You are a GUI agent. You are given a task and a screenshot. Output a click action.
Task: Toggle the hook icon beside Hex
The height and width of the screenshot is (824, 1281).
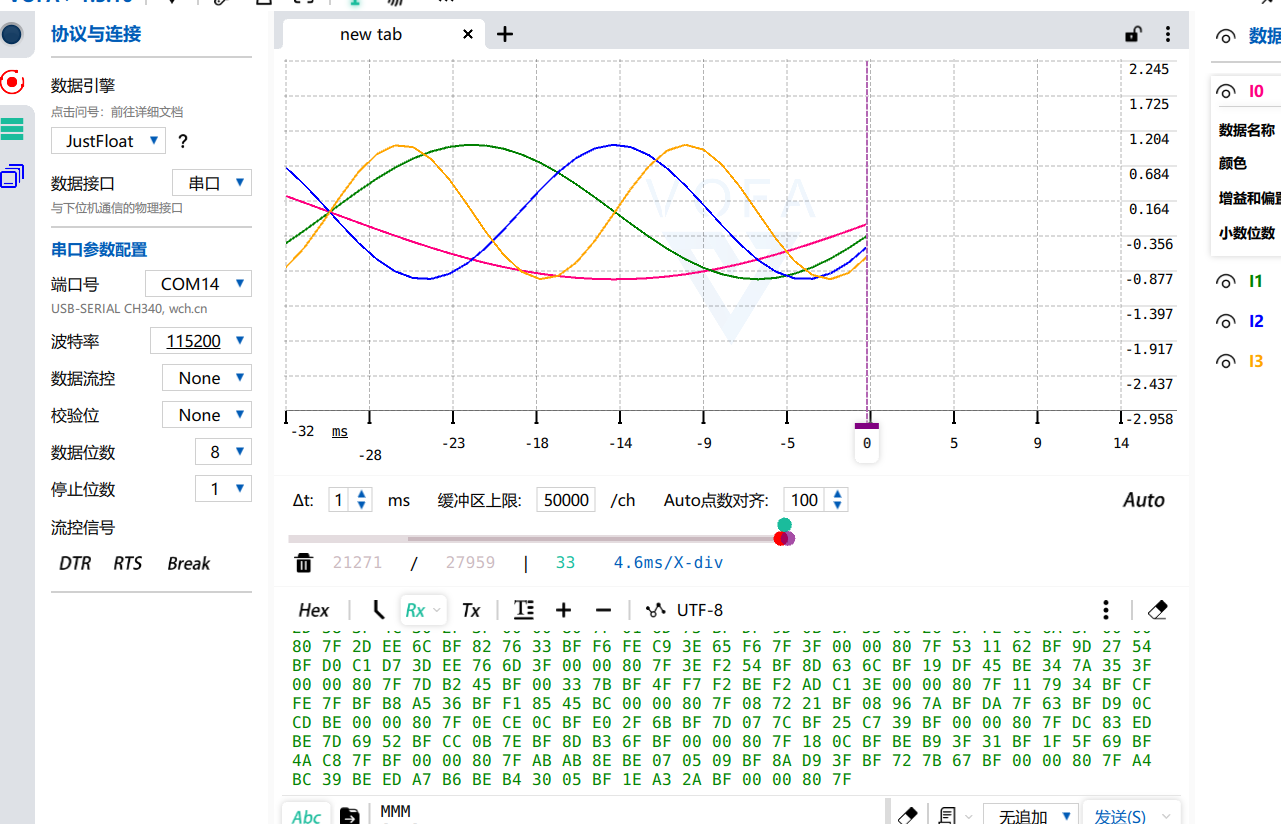[x=378, y=610]
